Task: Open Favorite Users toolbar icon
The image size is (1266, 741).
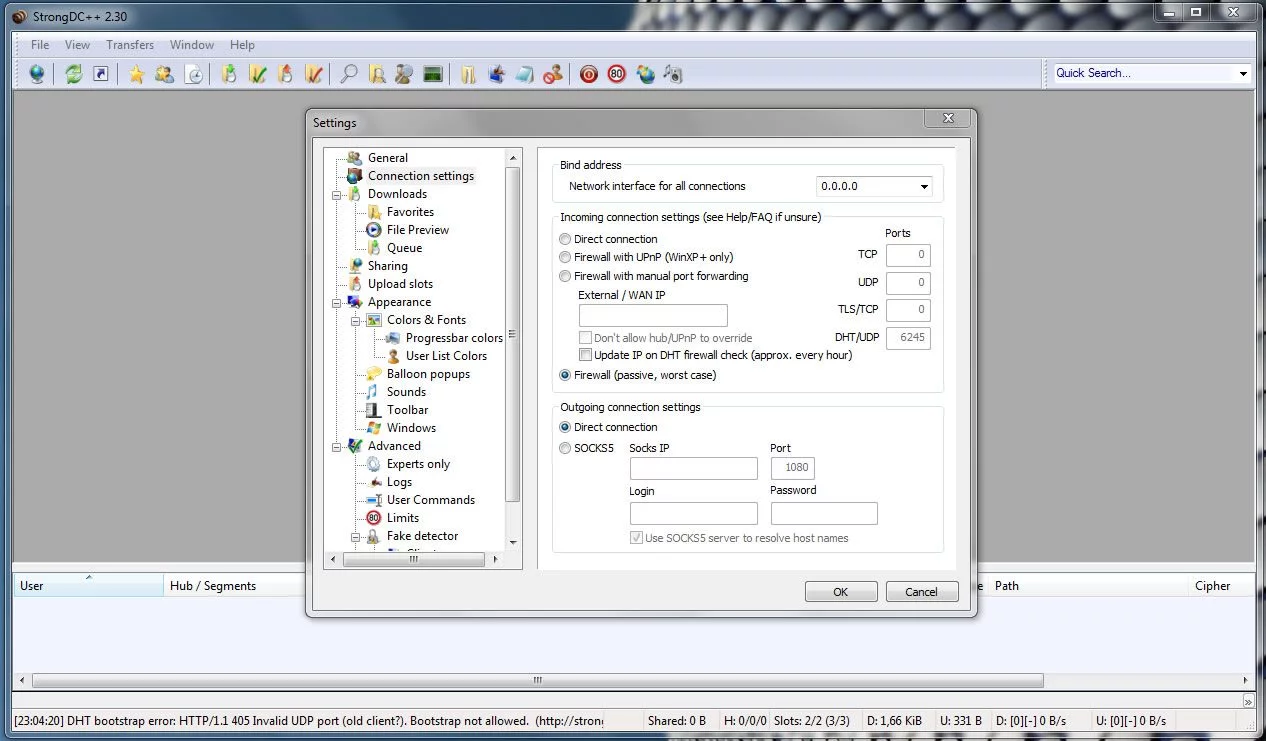Action: (165, 74)
